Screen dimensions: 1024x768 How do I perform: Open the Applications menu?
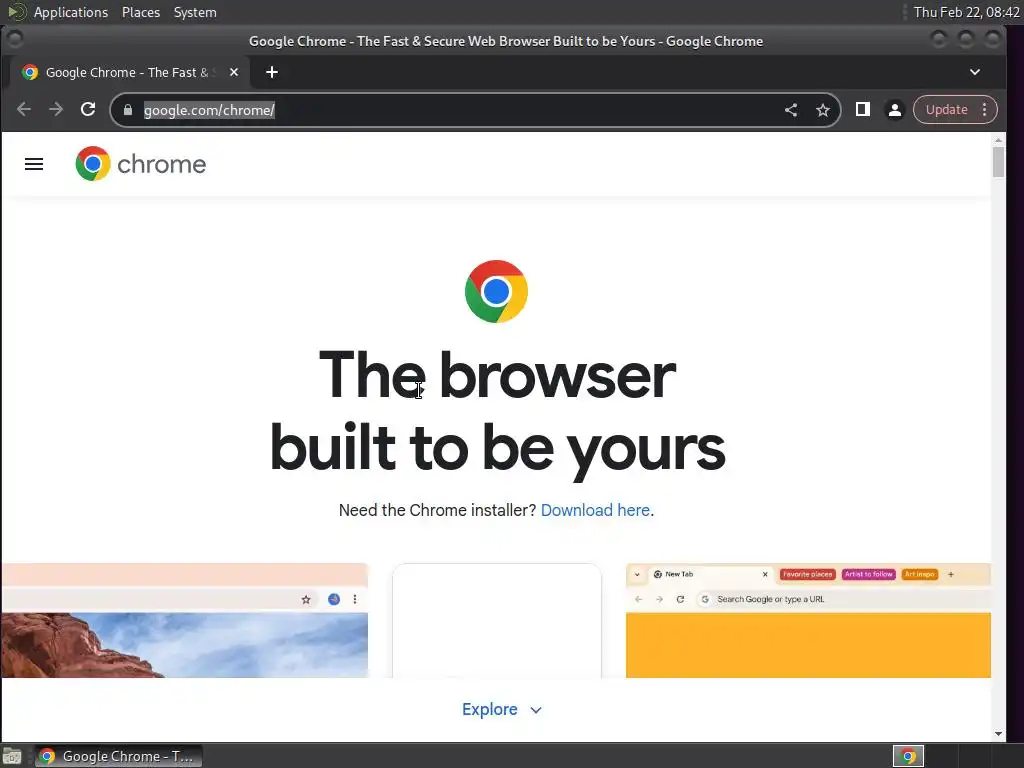tap(71, 12)
